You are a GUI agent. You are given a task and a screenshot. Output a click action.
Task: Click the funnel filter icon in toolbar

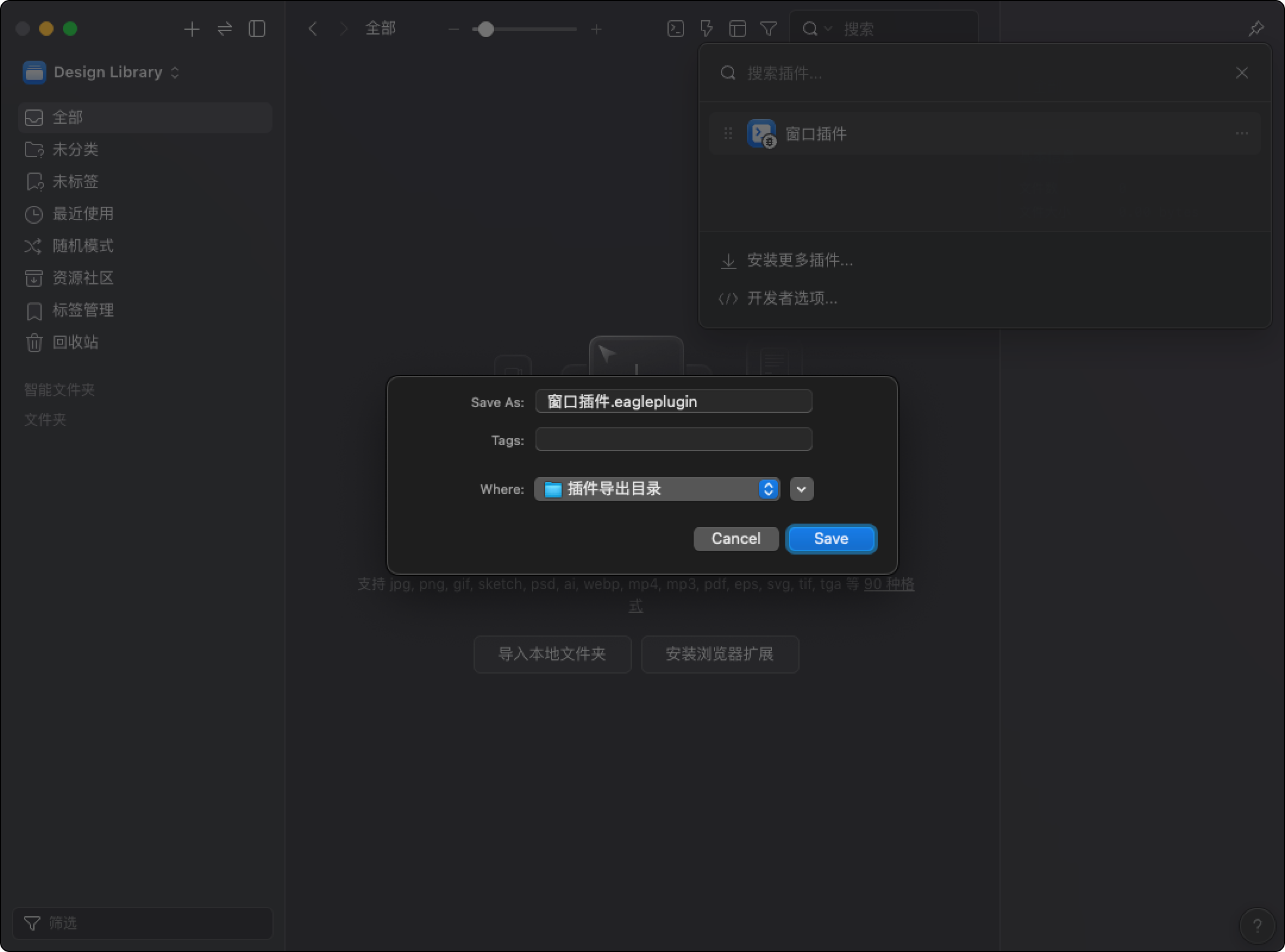coord(769,29)
